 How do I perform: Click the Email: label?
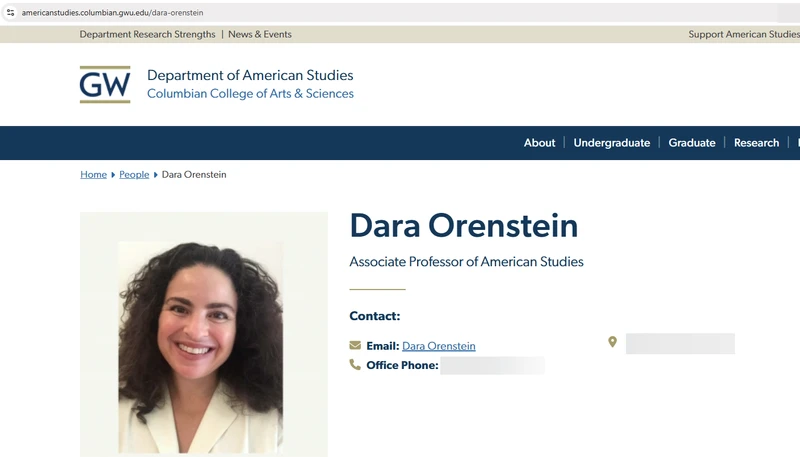click(x=383, y=346)
